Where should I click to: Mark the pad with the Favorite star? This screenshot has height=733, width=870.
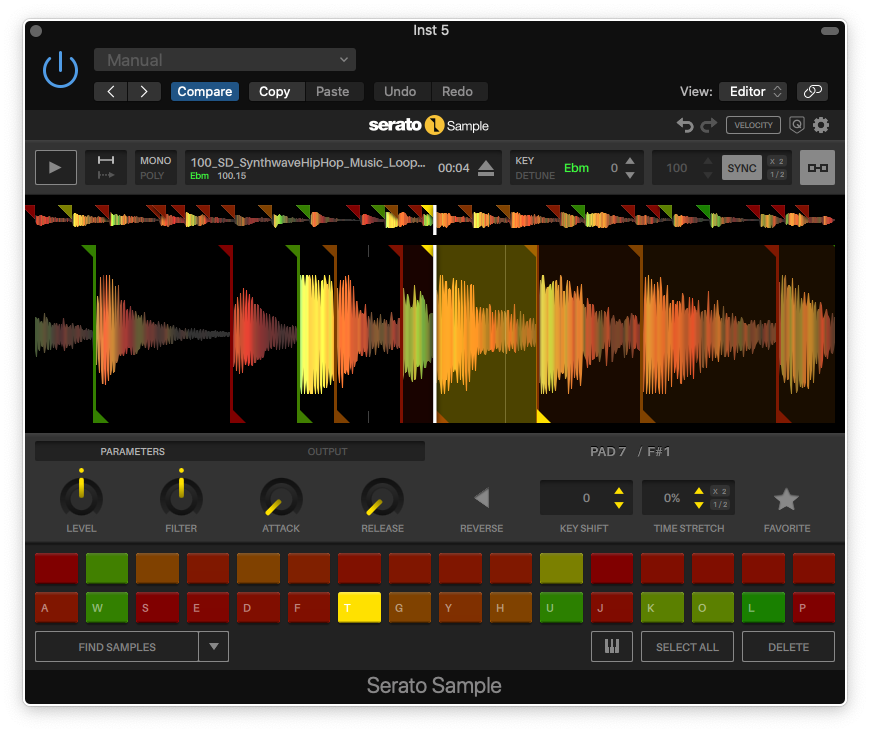[786, 499]
